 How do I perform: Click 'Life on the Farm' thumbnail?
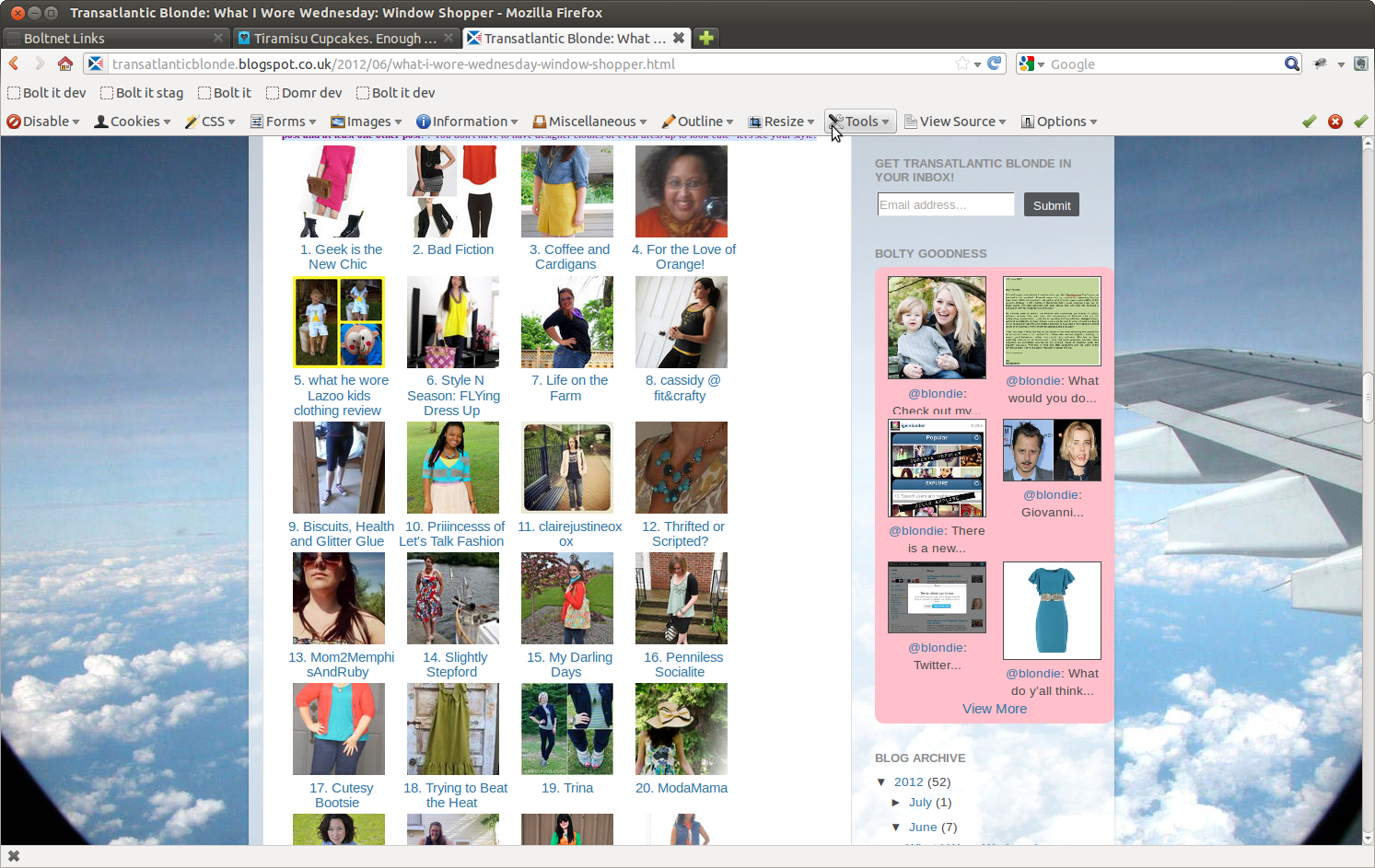567,322
